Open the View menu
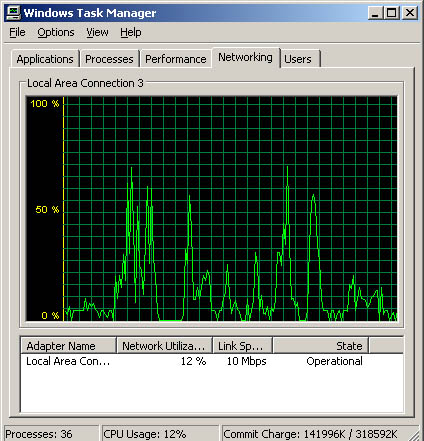The width and height of the screenshot is (424, 441). [x=97, y=32]
